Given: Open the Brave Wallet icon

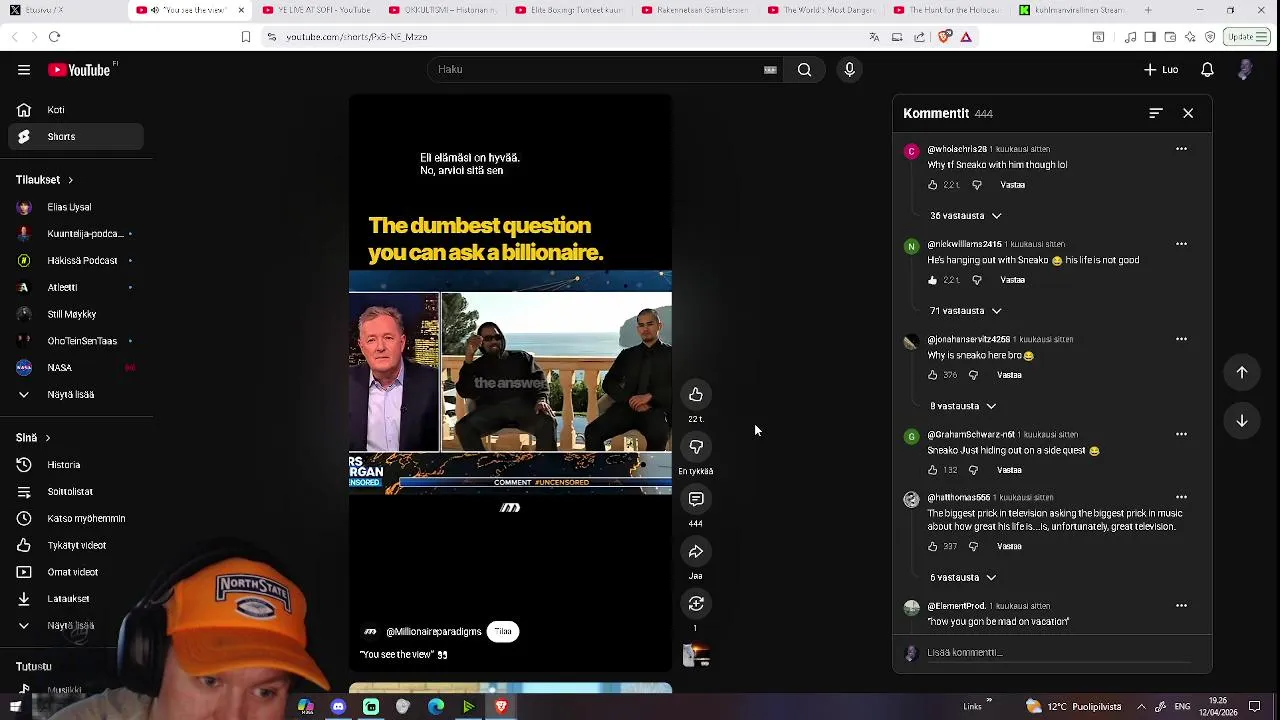Looking at the screenshot, I should pyautogui.click(x=1170, y=37).
